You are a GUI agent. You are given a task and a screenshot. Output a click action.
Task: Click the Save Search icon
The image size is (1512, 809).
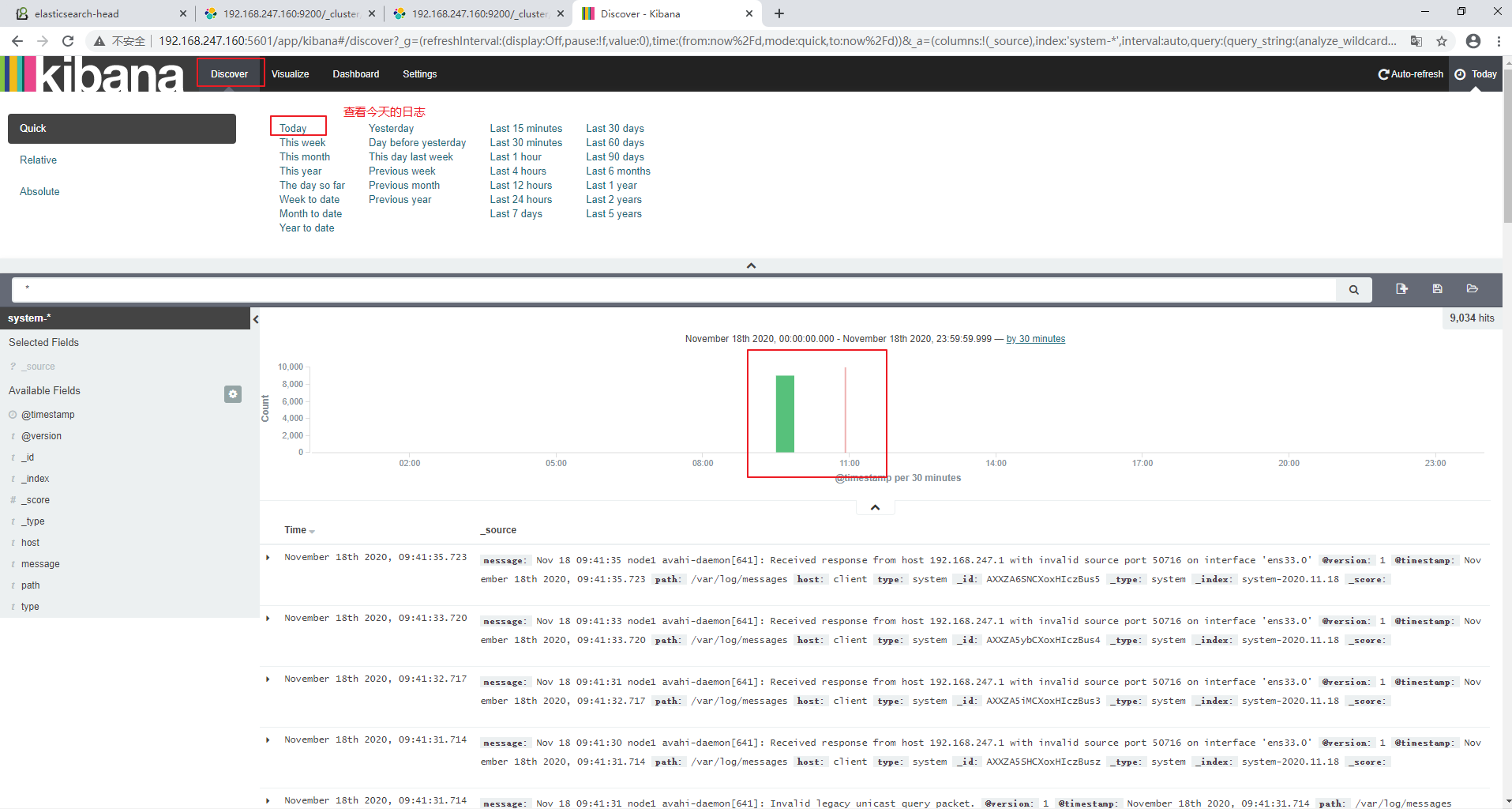tap(1437, 289)
